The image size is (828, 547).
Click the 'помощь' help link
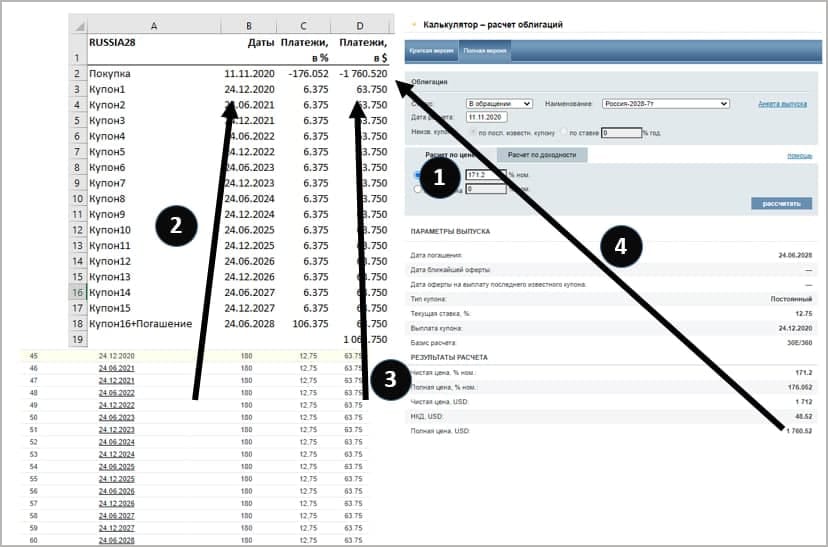[x=799, y=155]
